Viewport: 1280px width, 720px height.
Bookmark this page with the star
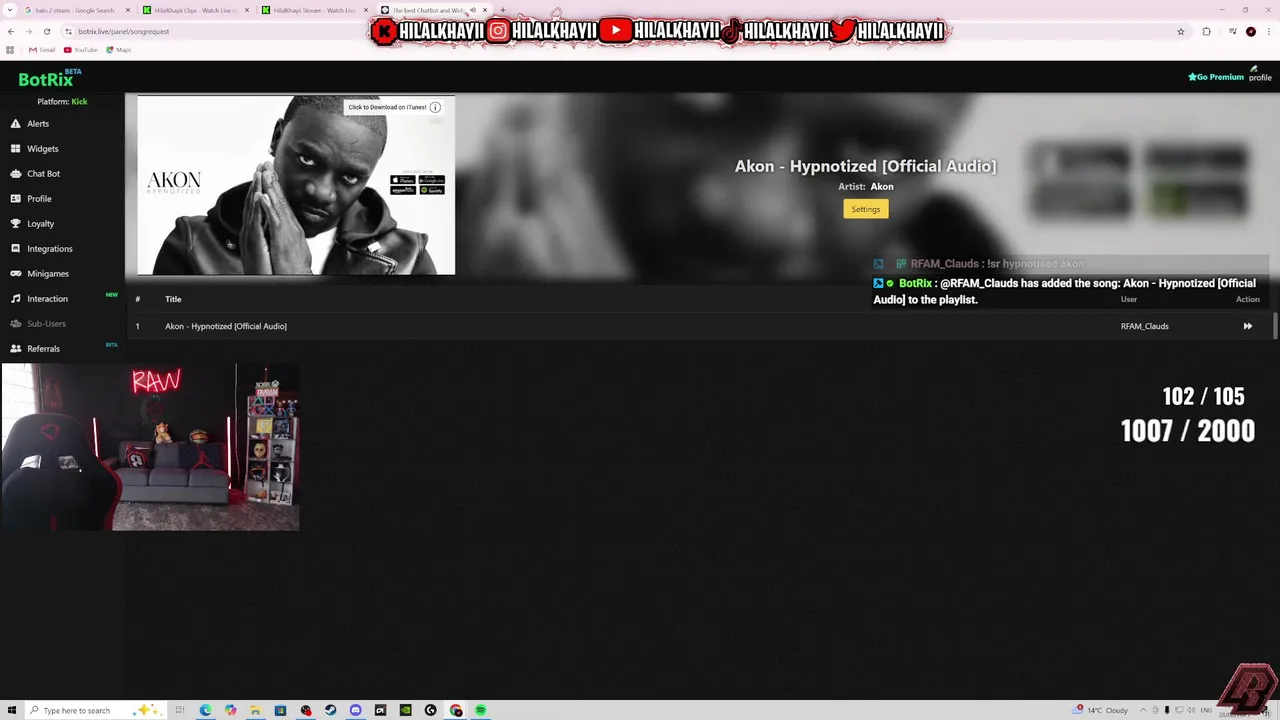point(1181,31)
